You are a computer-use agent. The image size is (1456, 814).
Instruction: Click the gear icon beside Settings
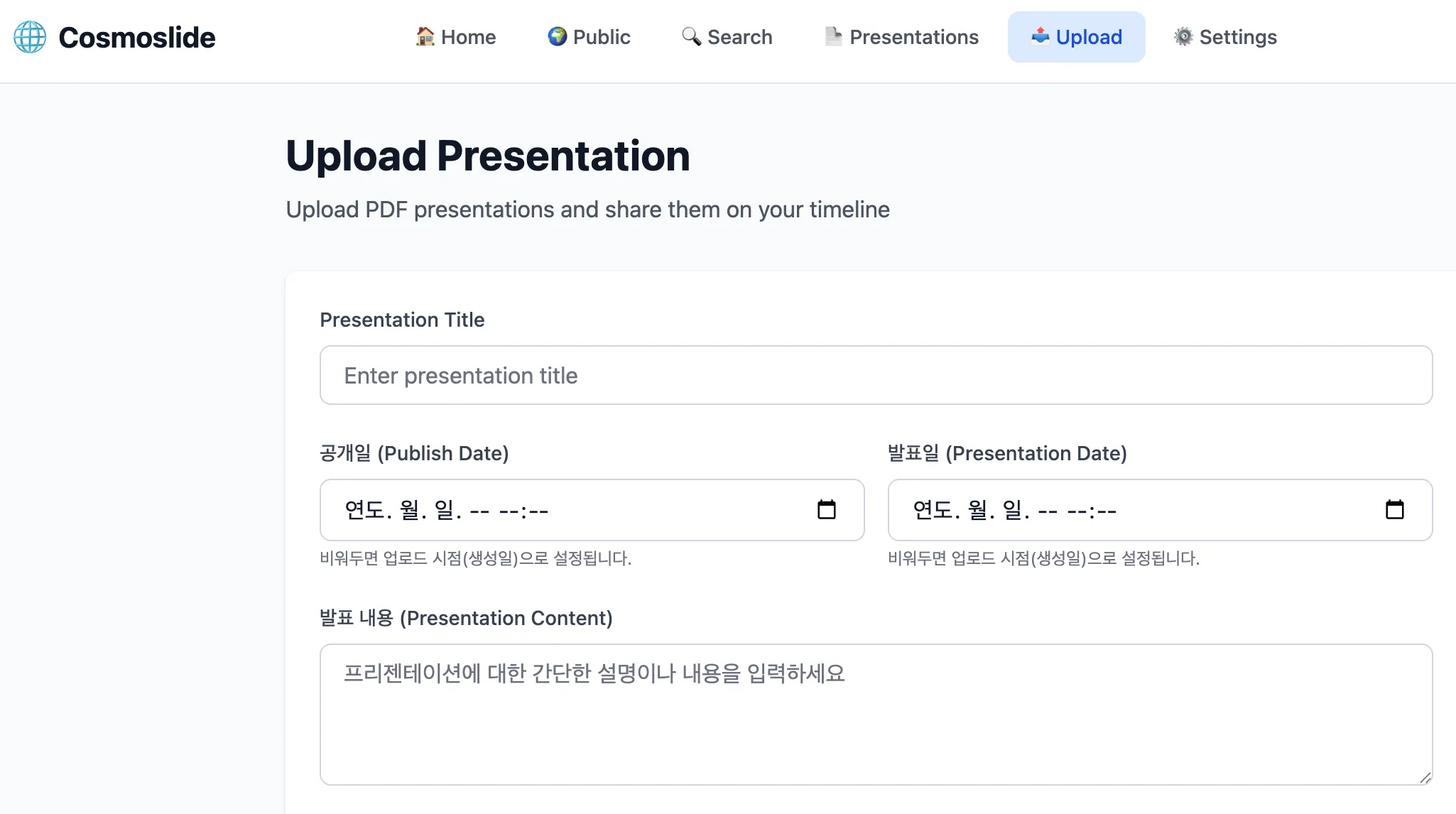(1183, 36)
